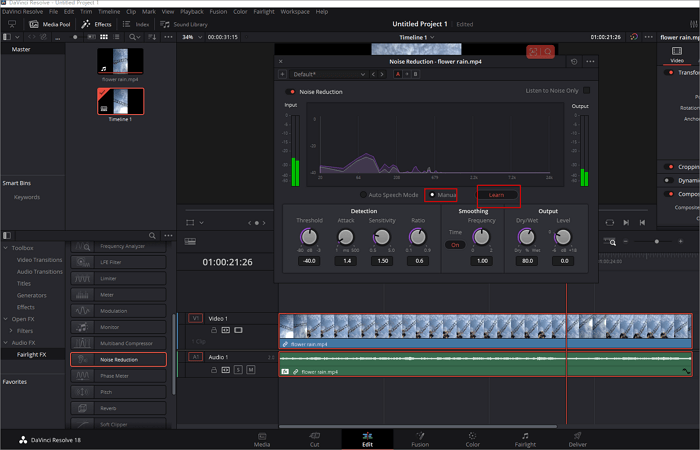This screenshot has width=700, height=450.
Task: Lock the Video 1 track
Action: click(214, 330)
